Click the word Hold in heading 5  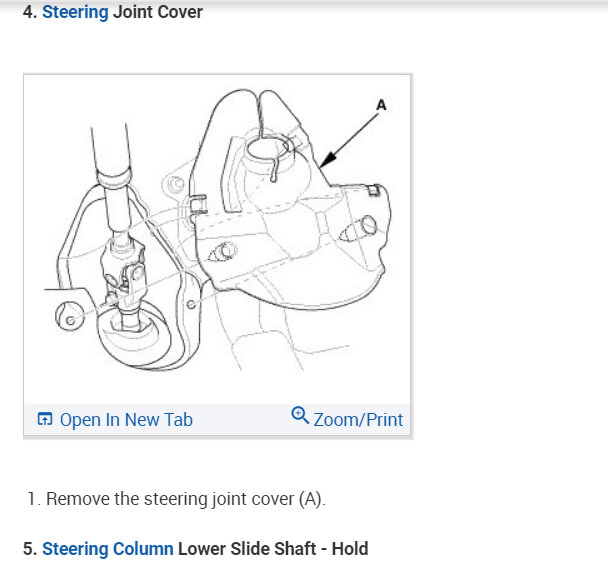pos(350,549)
